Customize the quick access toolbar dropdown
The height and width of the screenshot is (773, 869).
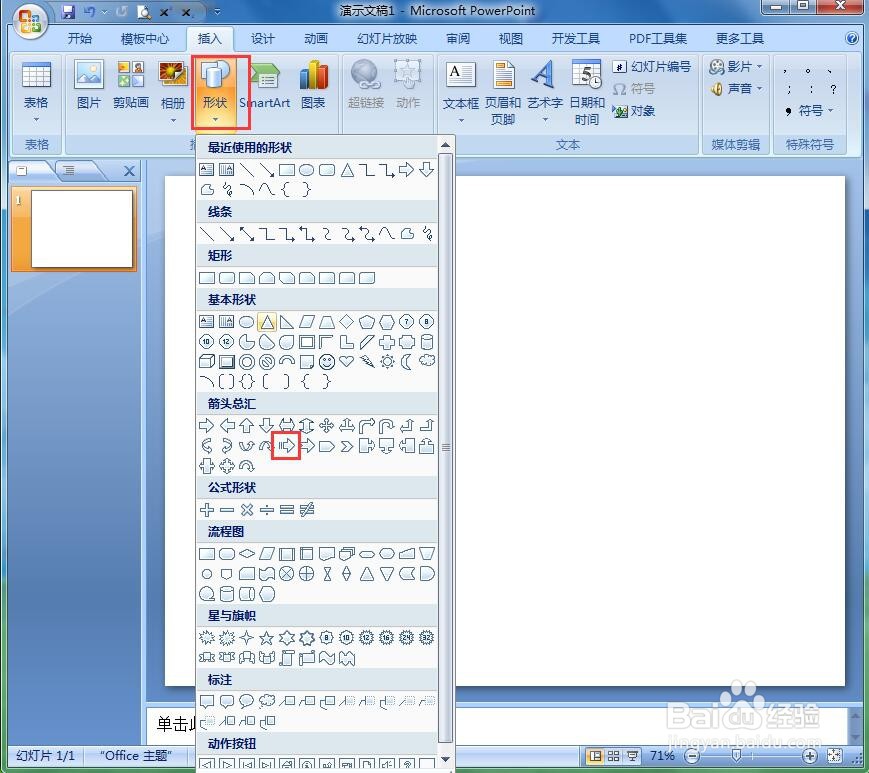(217, 11)
